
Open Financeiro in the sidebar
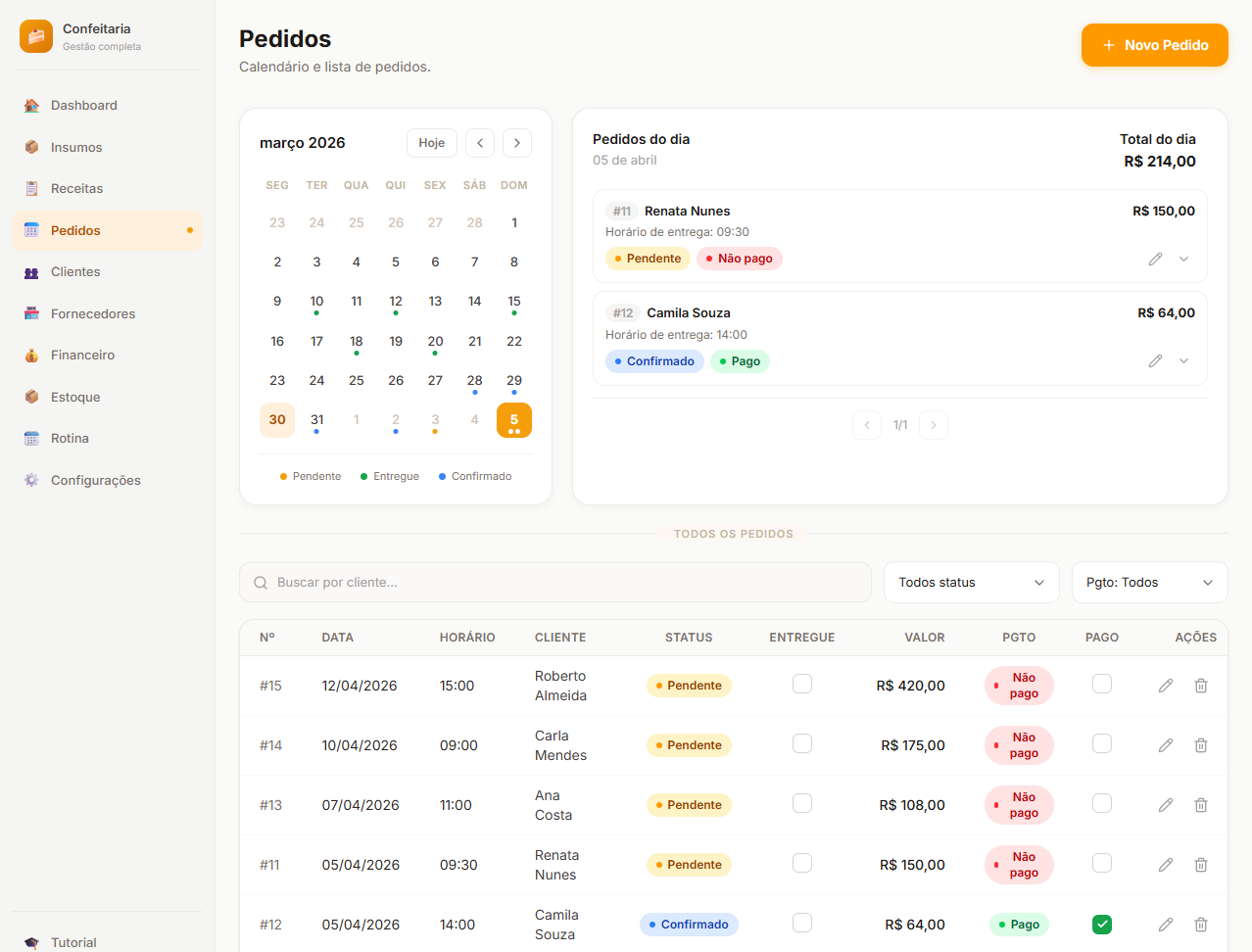coord(82,356)
